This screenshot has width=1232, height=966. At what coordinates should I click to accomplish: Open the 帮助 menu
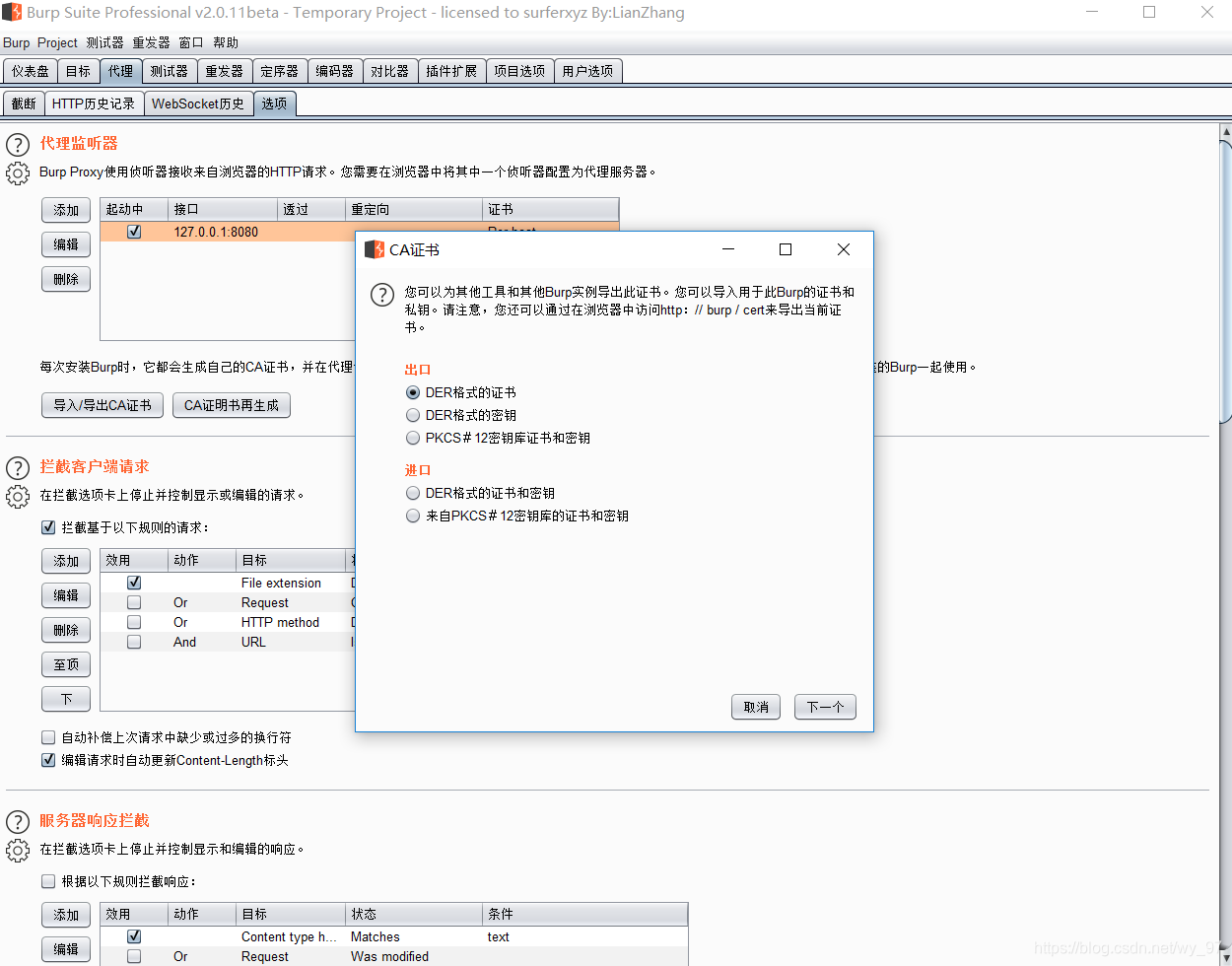click(x=226, y=42)
